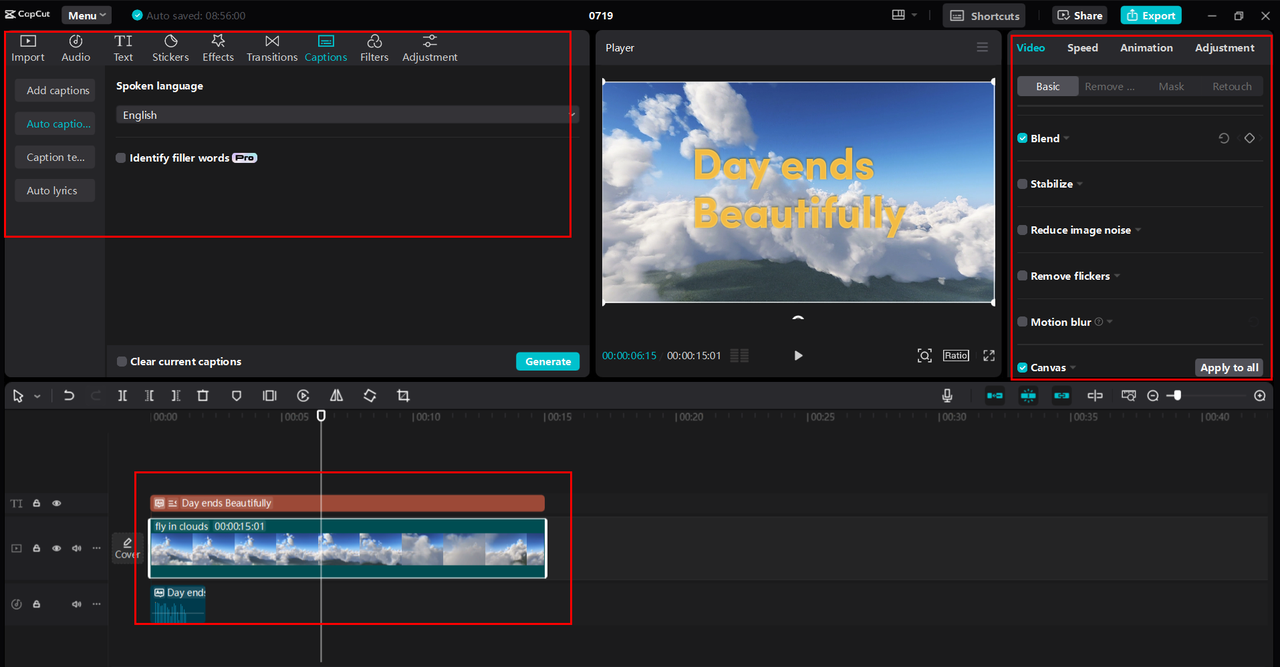Reset Blend settings with the circular arrow
This screenshot has height=667, width=1280.
tap(1224, 138)
